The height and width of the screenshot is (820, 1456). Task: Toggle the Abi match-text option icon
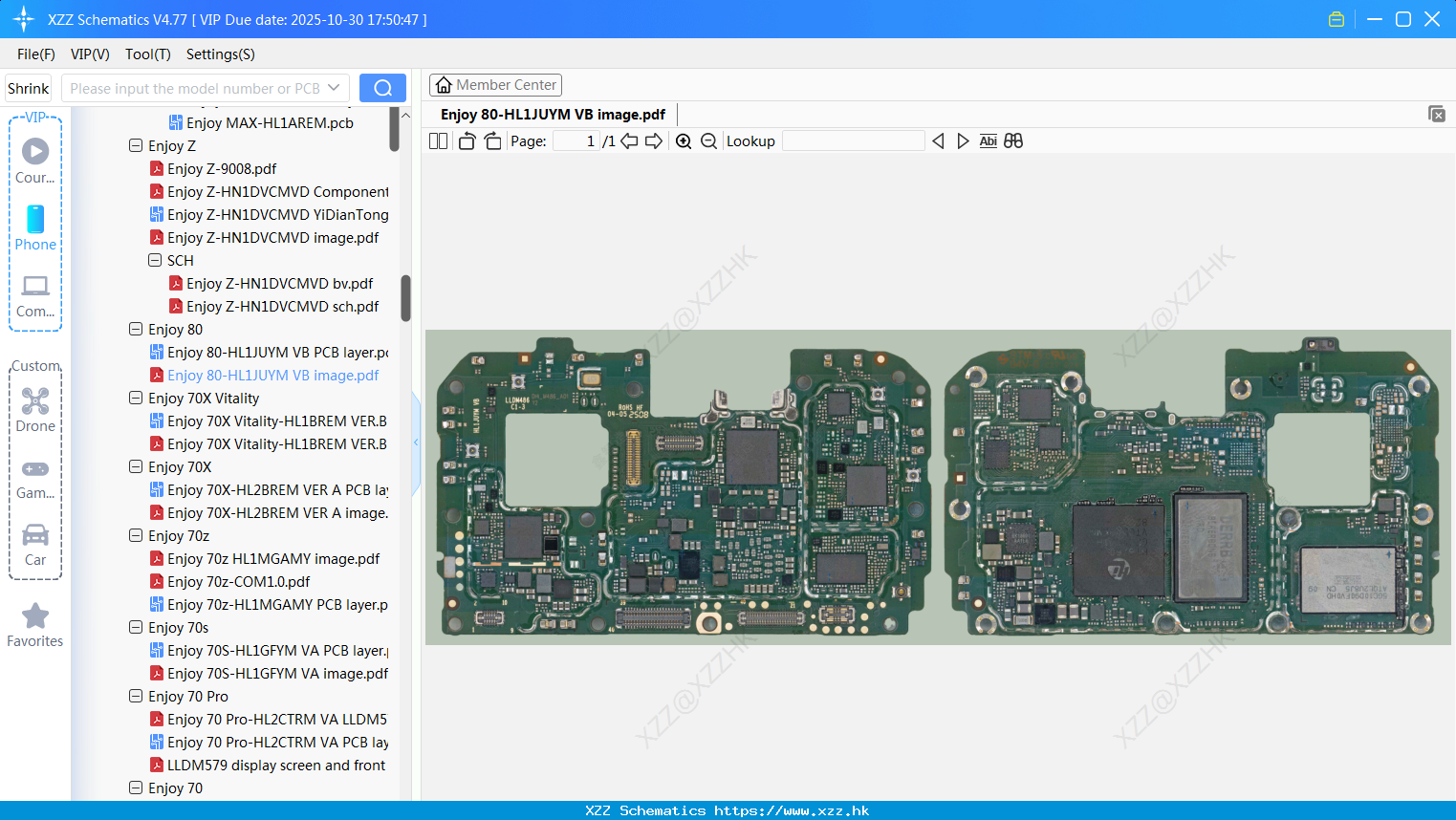click(989, 141)
